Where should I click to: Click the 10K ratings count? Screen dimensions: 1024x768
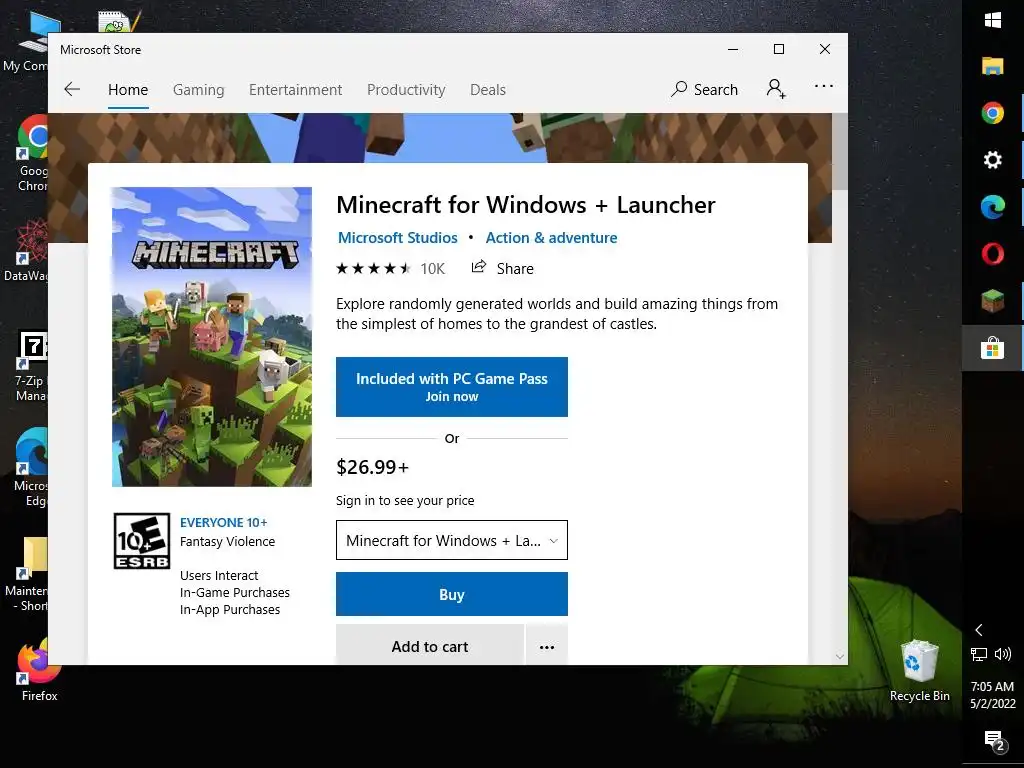[x=432, y=268]
